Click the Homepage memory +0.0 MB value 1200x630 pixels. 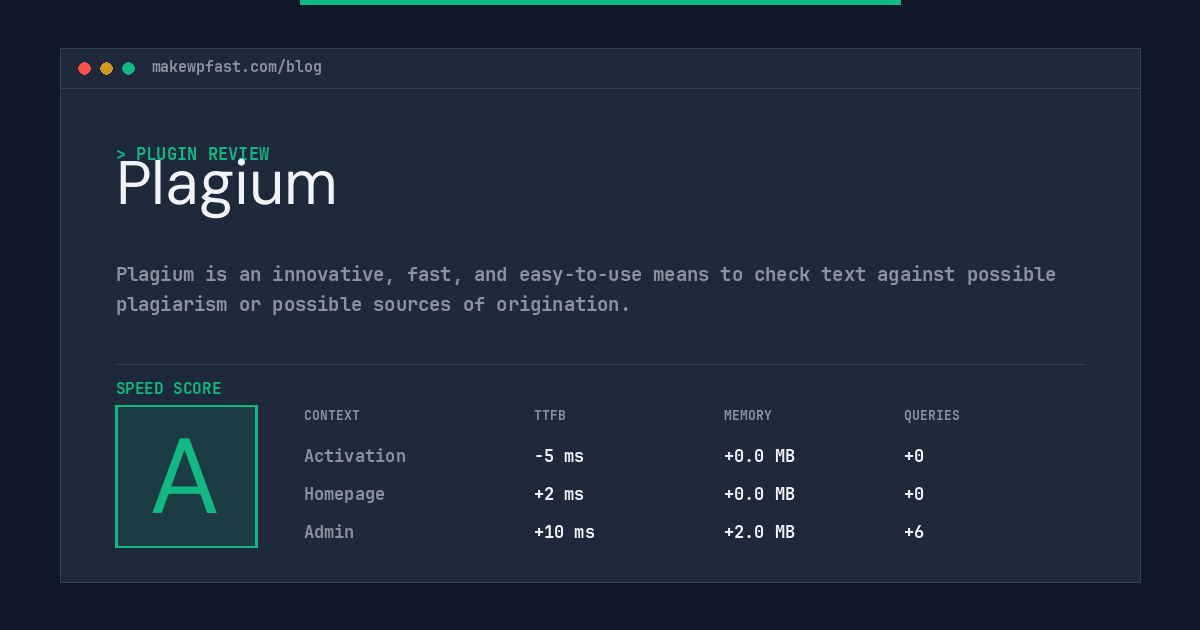pos(759,494)
